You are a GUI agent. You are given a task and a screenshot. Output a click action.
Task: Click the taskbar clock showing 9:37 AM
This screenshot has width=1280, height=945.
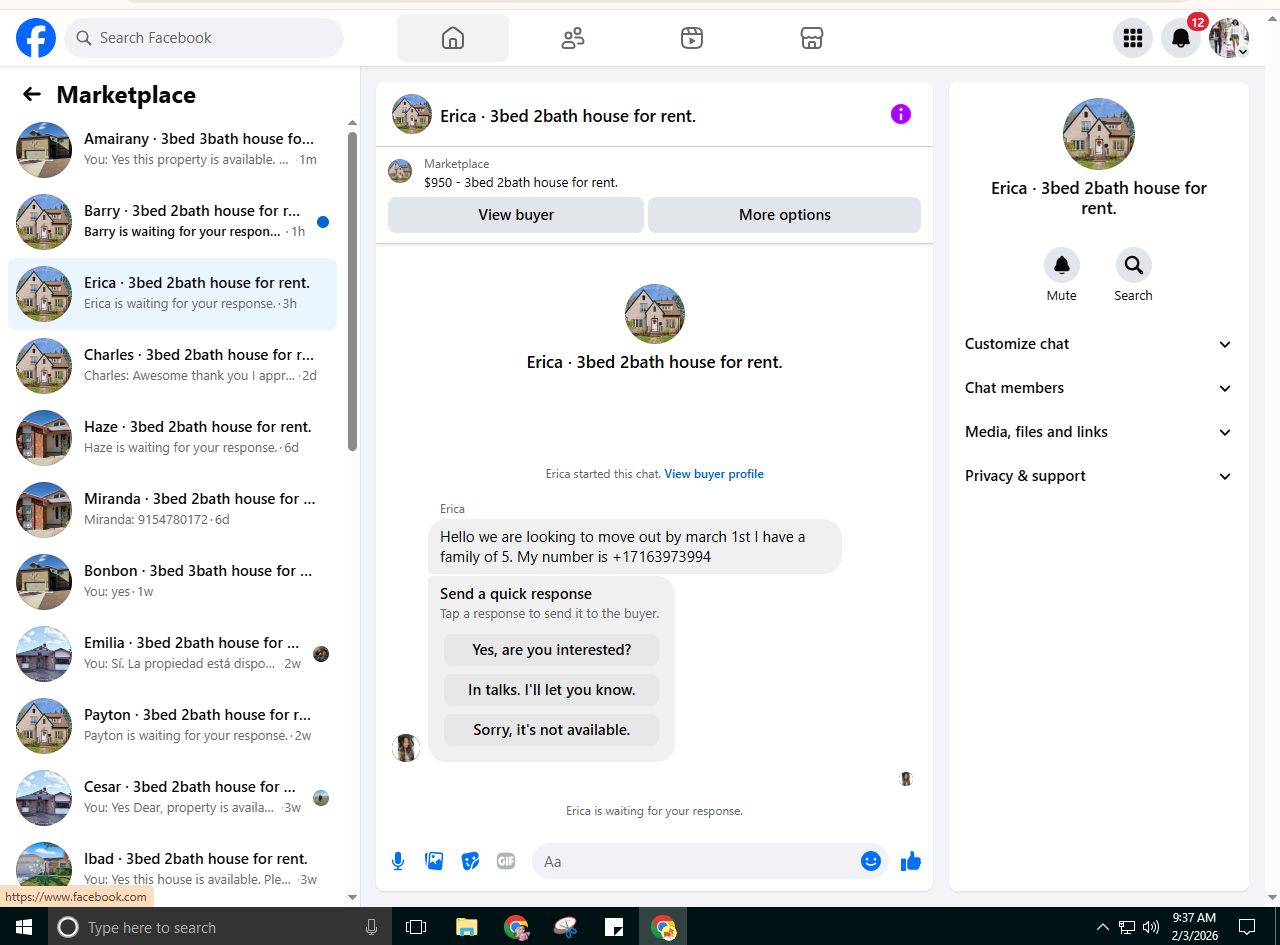tap(1194, 927)
